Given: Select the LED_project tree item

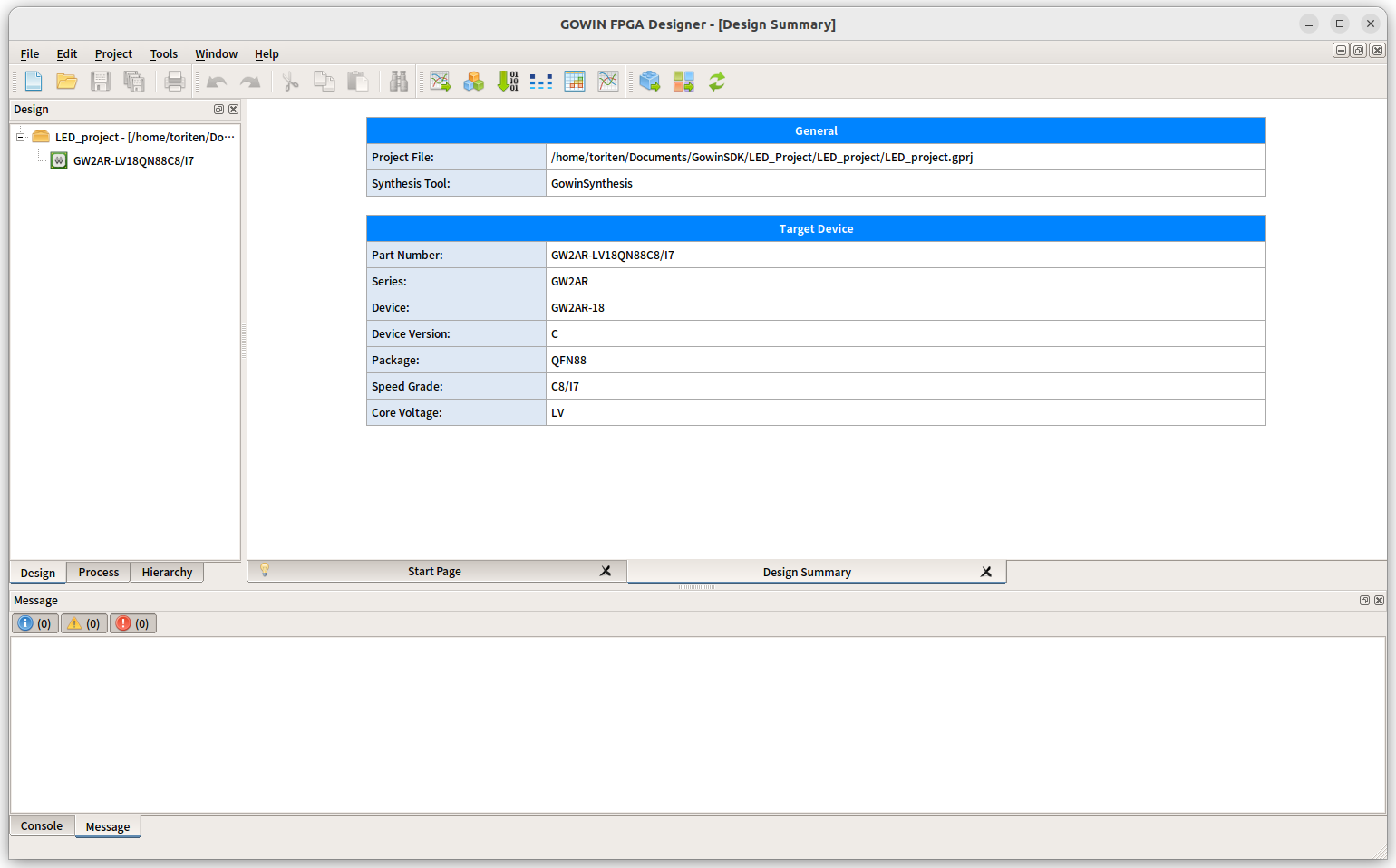Looking at the screenshot, I should click(x=144, y=137).
